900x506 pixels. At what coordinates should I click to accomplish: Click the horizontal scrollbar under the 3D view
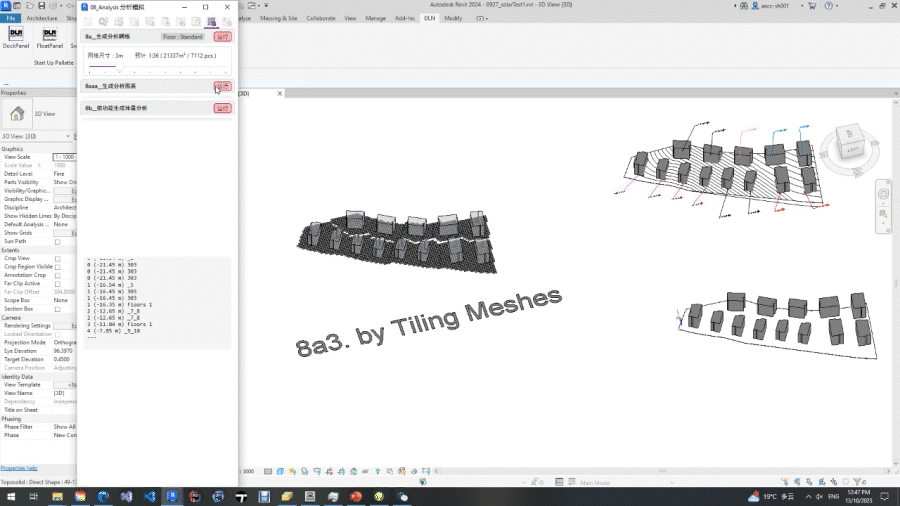click(x=662, y=471)
